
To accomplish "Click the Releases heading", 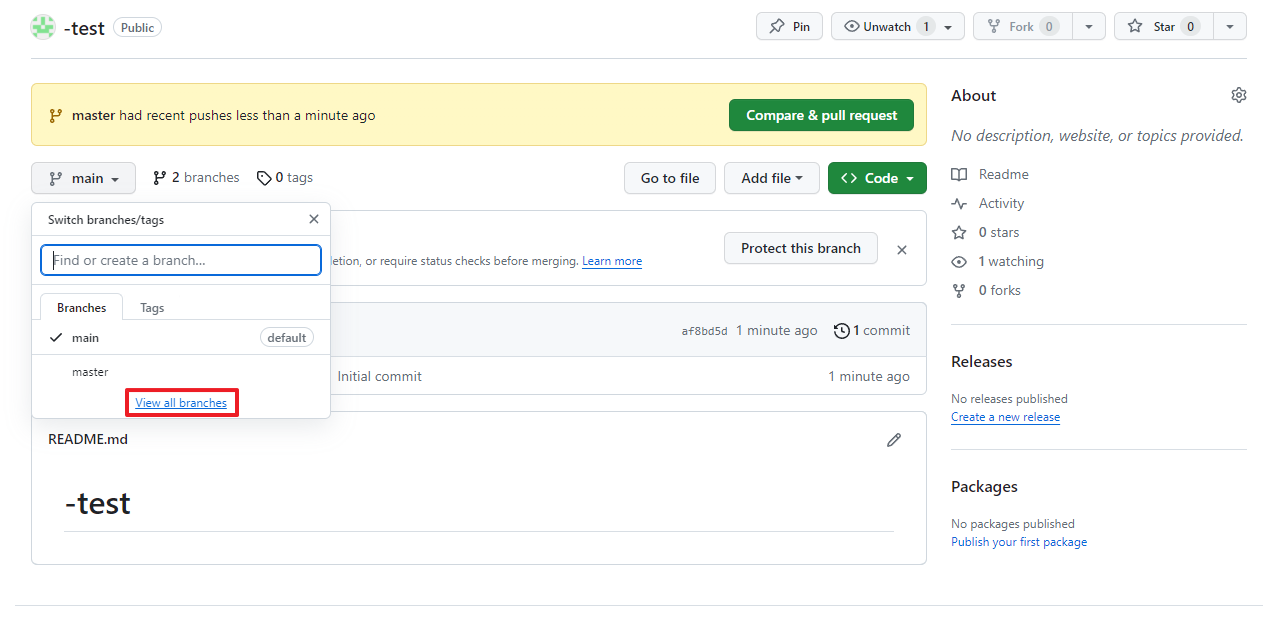I will coord(982,361).
